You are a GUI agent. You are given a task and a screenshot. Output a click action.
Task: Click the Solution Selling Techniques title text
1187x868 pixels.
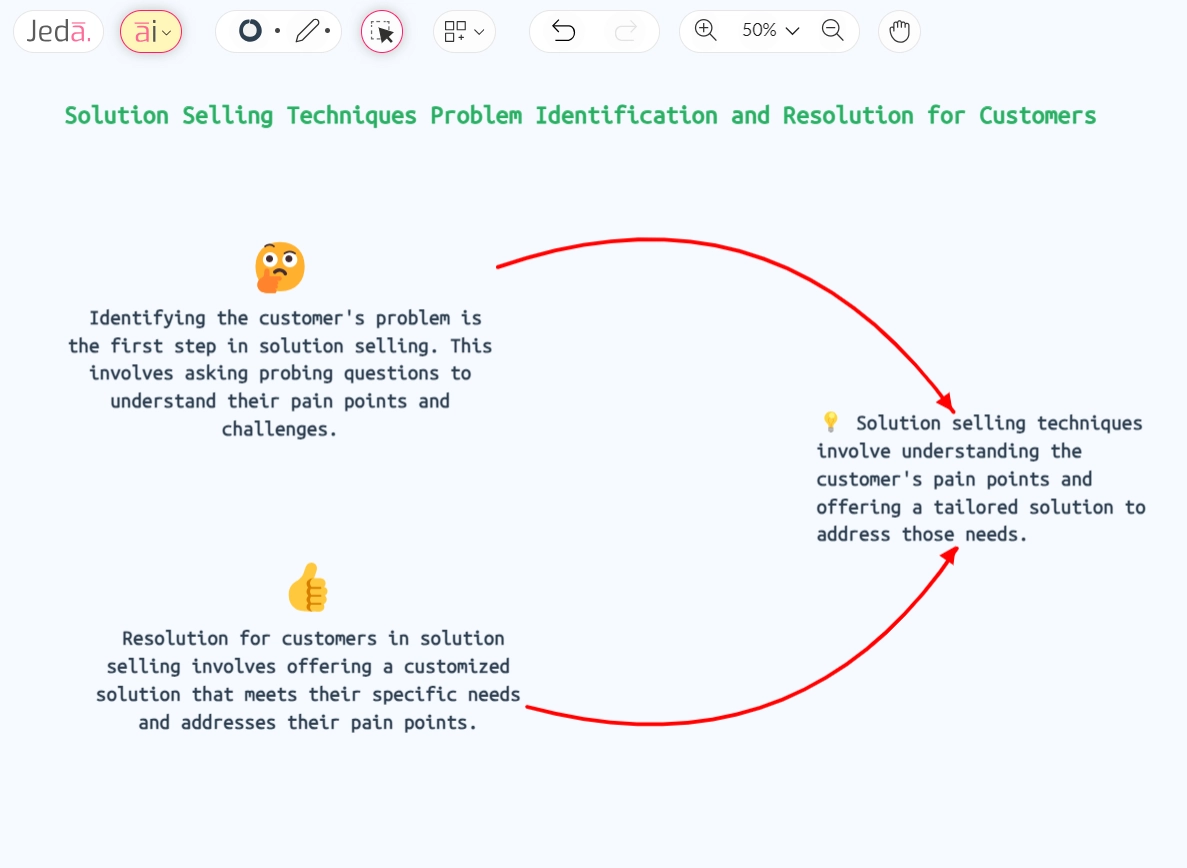[x=579, y=115]
